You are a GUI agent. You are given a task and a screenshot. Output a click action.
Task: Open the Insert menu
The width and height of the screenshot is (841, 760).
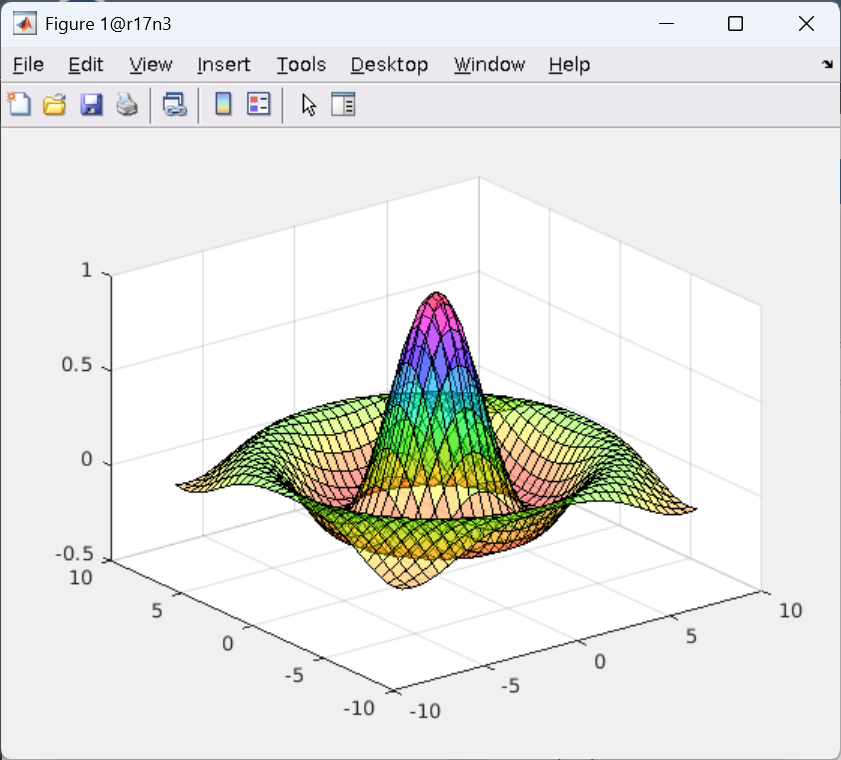click(224, 64)
